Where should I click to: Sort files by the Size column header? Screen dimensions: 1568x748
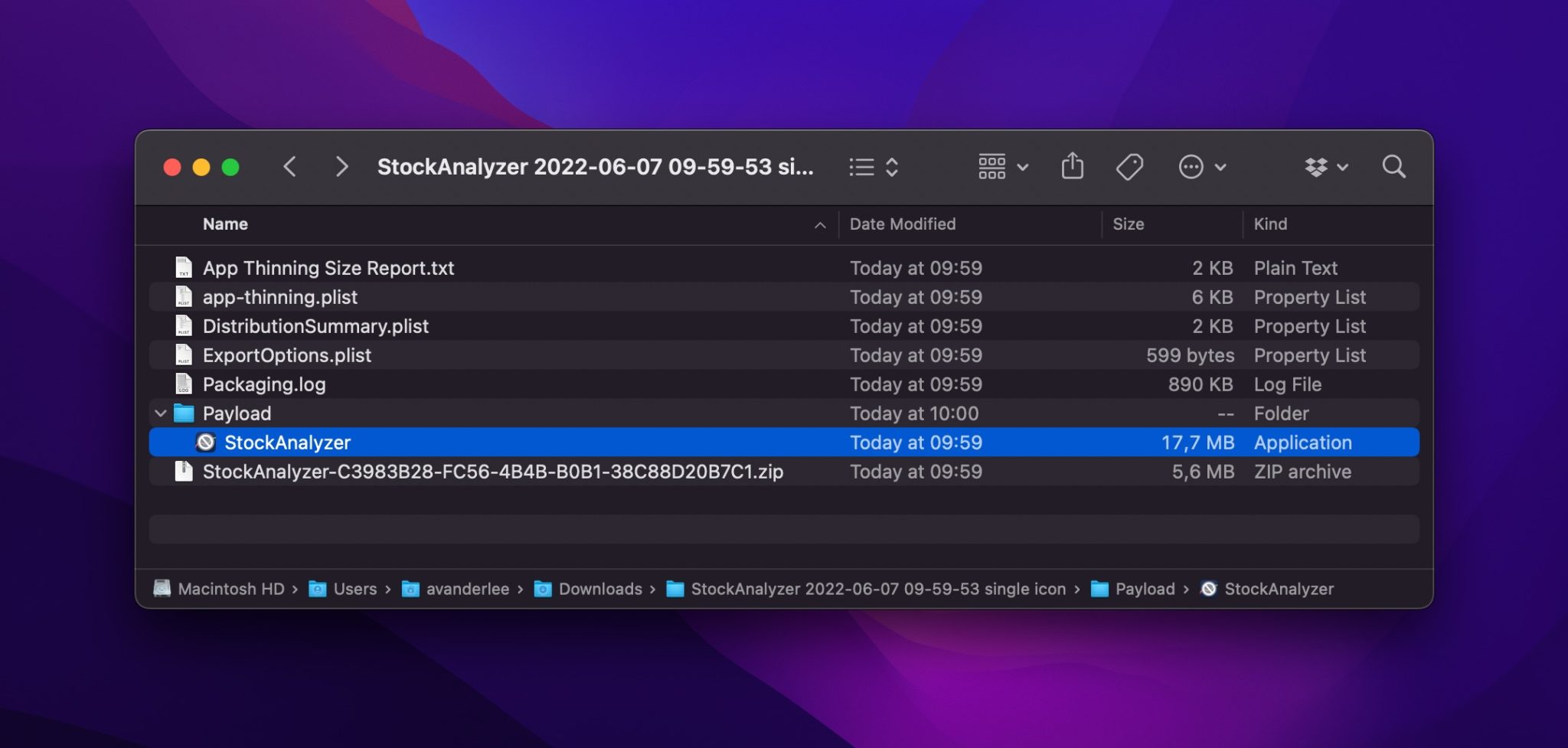click(x=1127, y=224)
